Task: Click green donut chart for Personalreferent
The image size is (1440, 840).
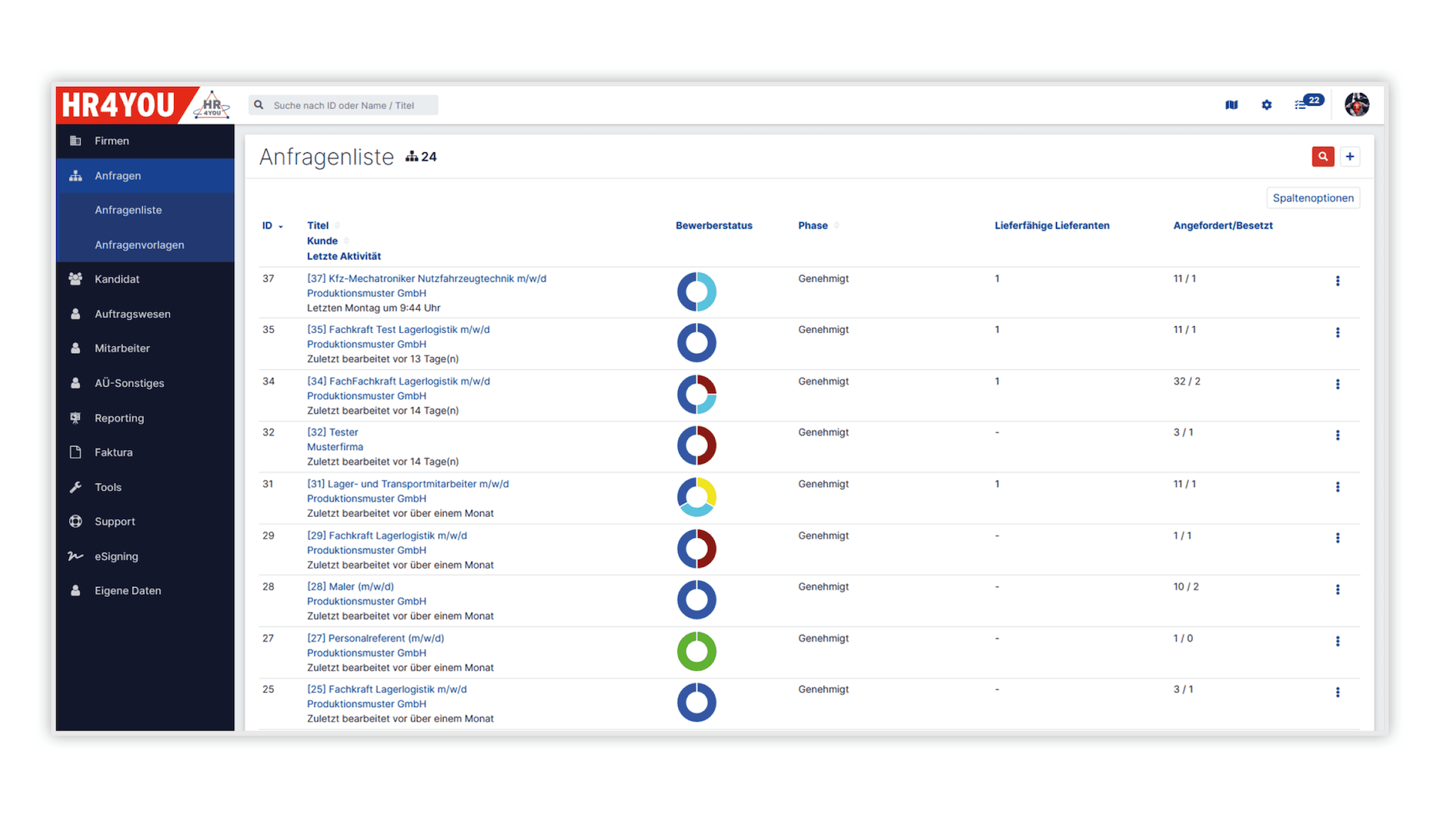Action: (x=697, y=651)
